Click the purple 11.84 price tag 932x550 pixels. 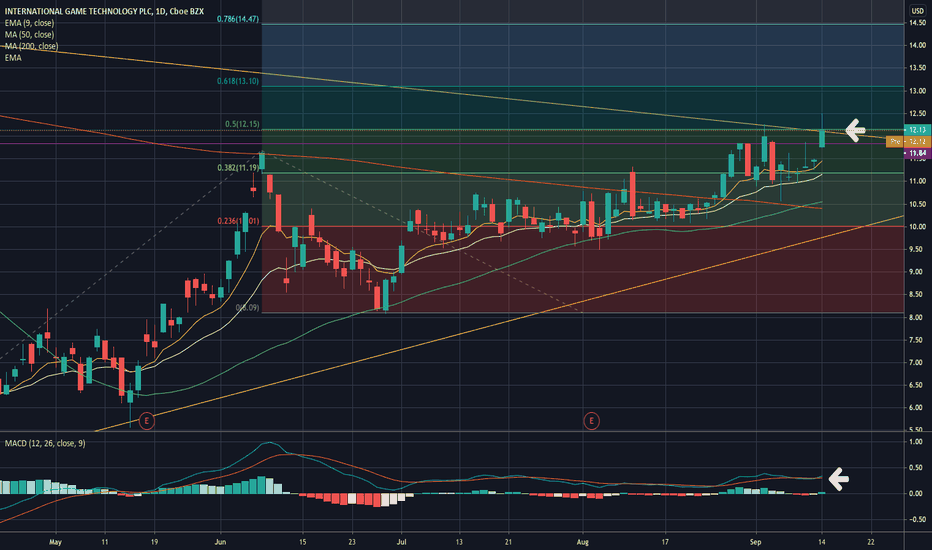[917, 153]
